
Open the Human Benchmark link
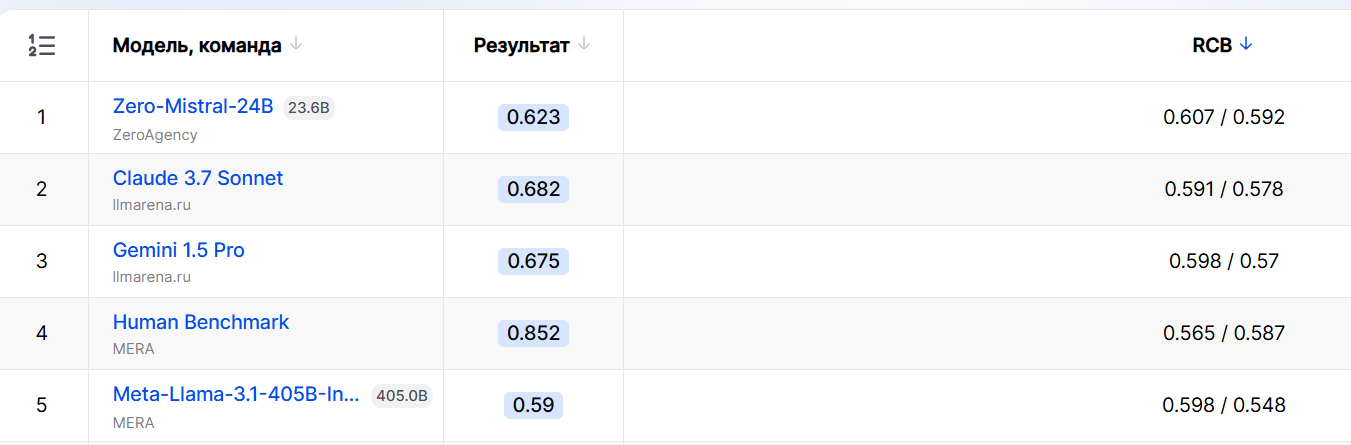[201, 322]
